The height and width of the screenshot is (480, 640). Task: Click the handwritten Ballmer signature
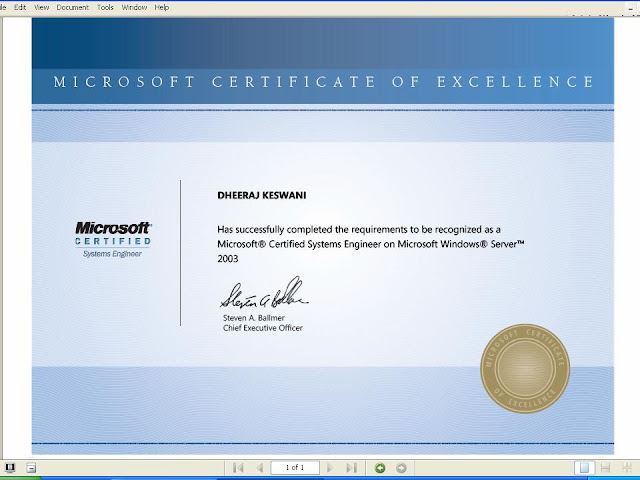click(x=264, y=293)
